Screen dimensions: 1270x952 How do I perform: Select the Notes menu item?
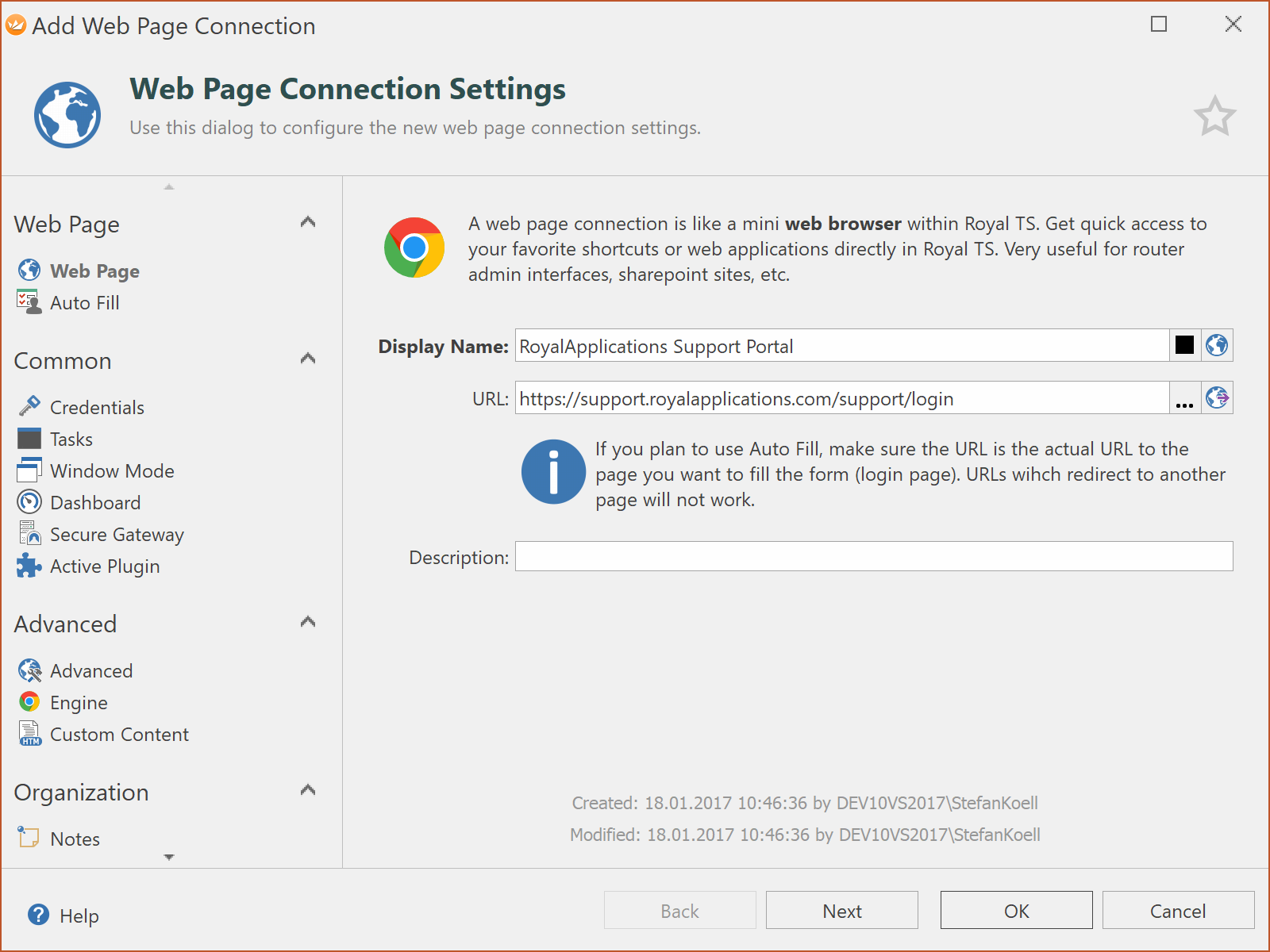click(75, 839)
